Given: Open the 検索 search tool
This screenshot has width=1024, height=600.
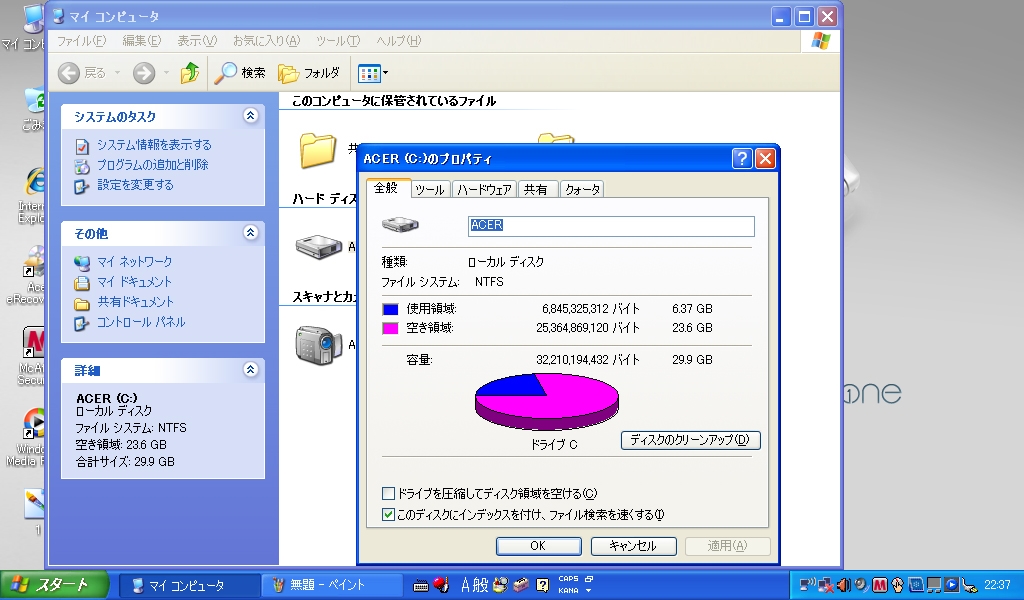Looking at the screenshot, I should (x=240, y=73).
